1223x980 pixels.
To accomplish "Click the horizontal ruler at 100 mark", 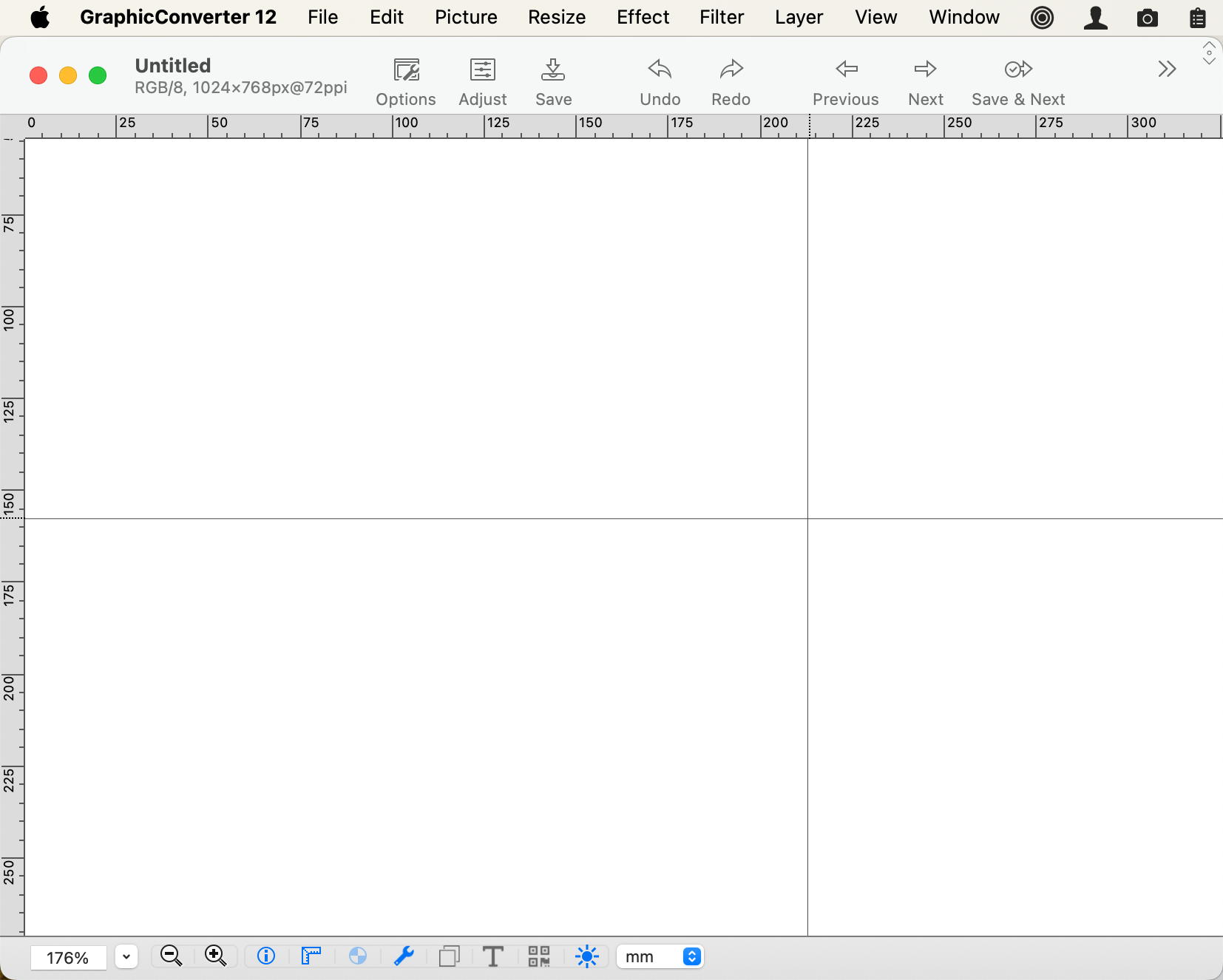I will click(x=406, y=123).
